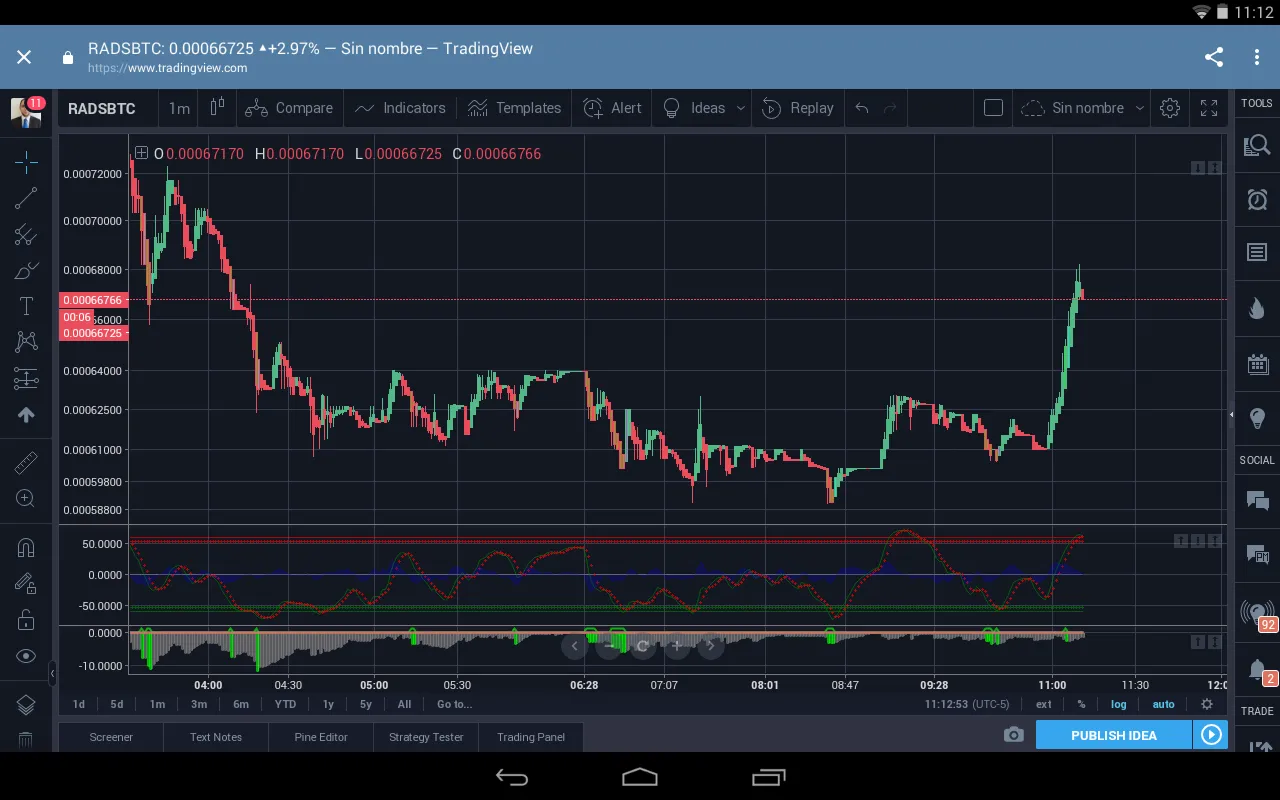
Task: Take a chart snapshot with camera
Action: coord(1014,735)
